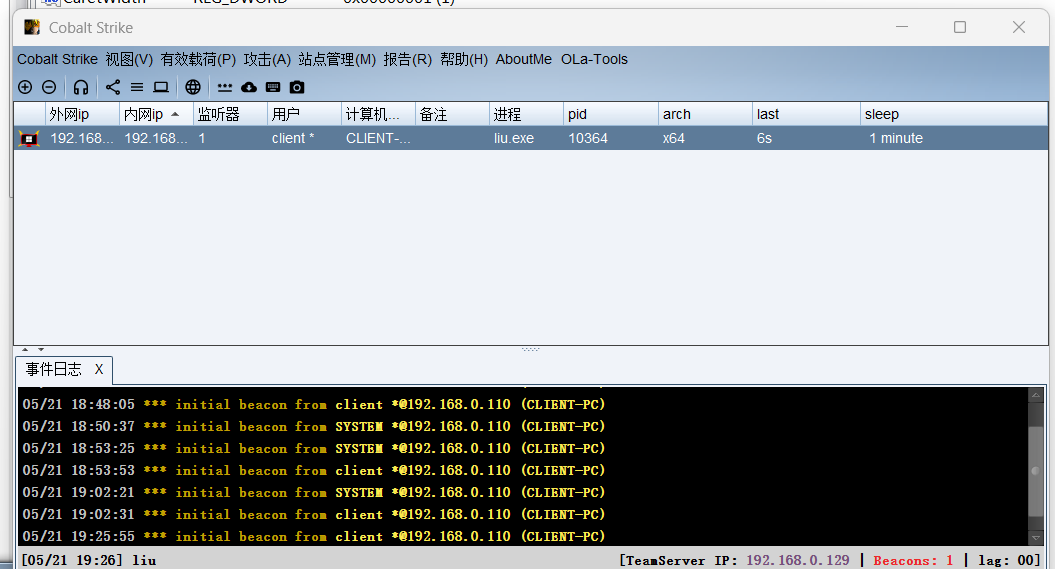Sort by the 备注 column header
Screen dimensions: 1055x569
click(452, 114)
